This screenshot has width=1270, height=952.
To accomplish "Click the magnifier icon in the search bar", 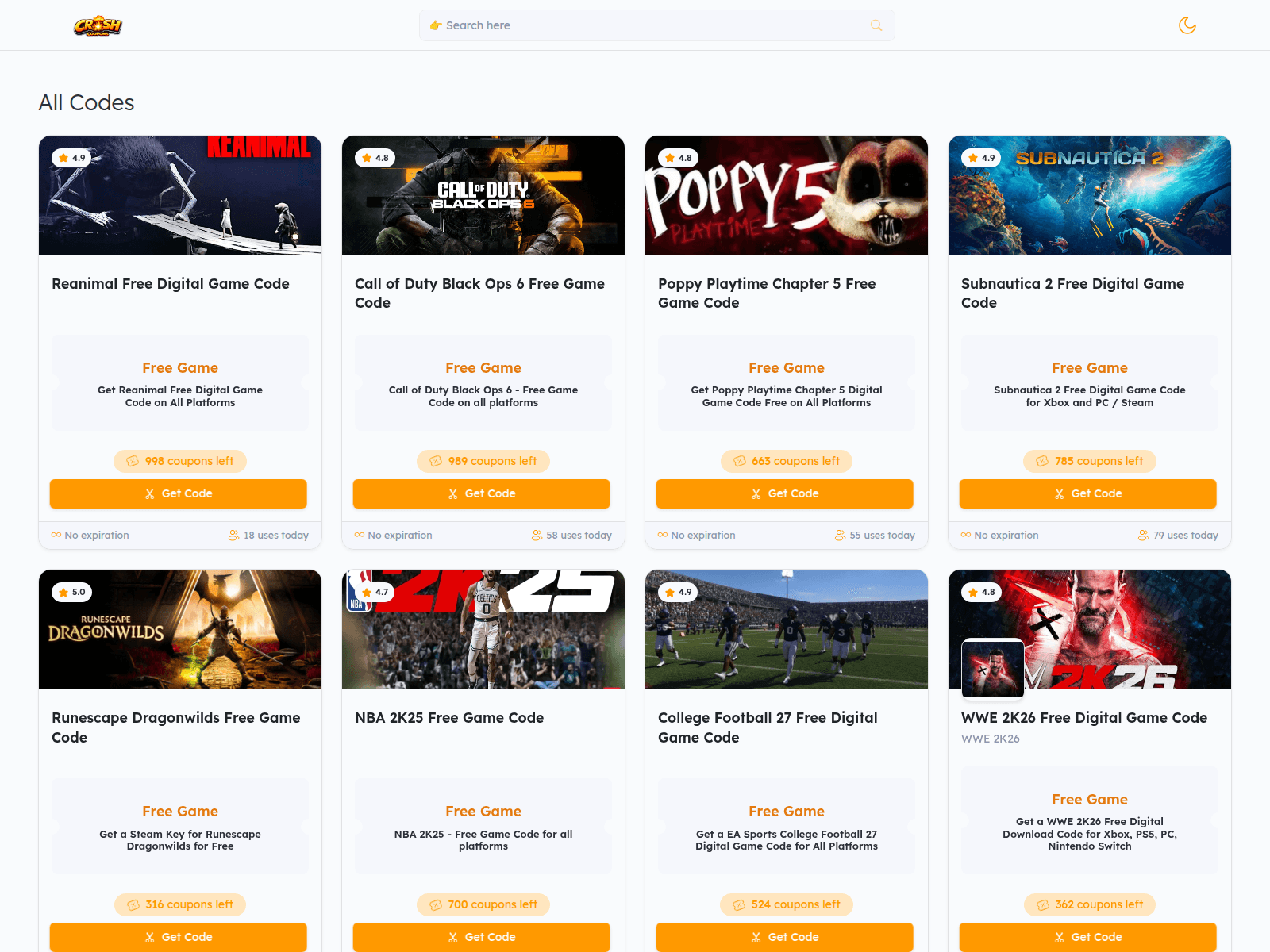I will (876, 25).
